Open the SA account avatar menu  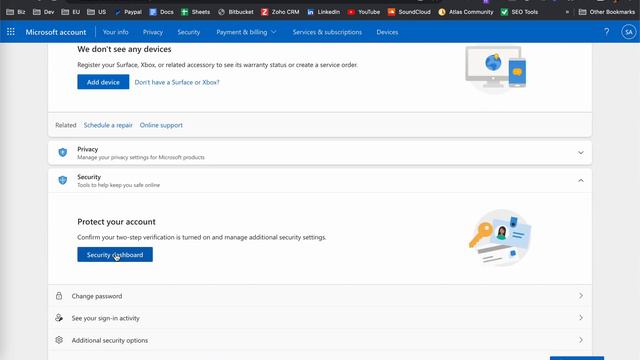point(629,32)
